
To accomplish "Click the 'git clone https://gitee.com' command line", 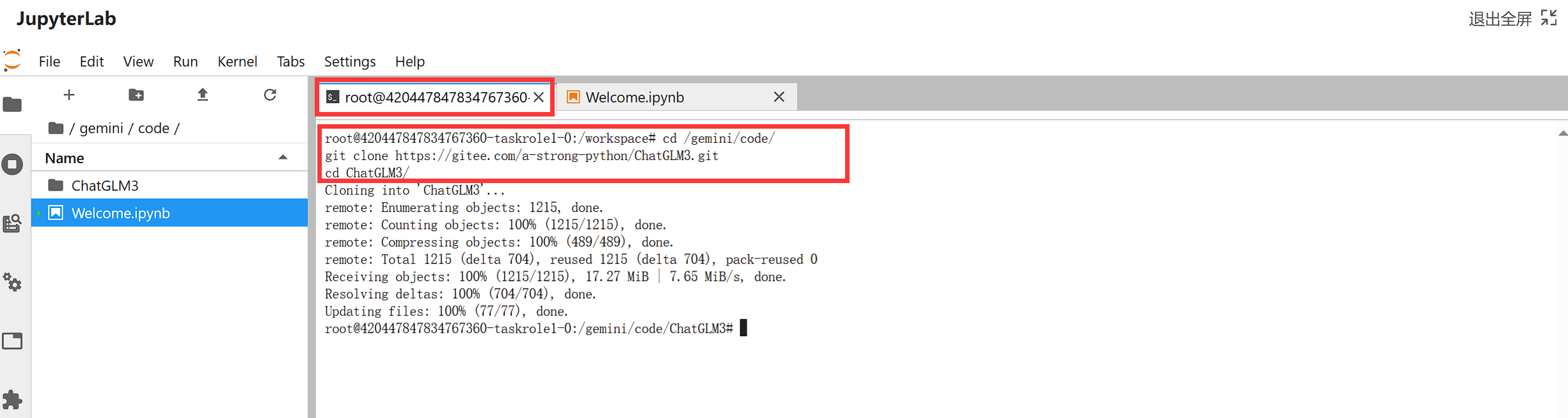I will pyautogui.click(x=521, y=156).
